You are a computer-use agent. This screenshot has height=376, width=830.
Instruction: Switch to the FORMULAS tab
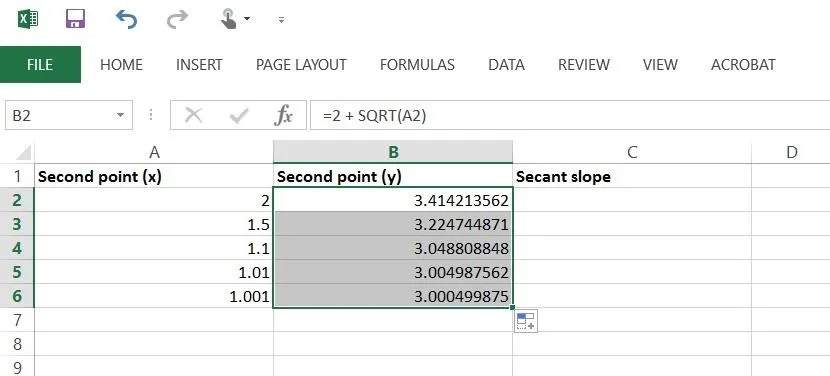(417, 65)
